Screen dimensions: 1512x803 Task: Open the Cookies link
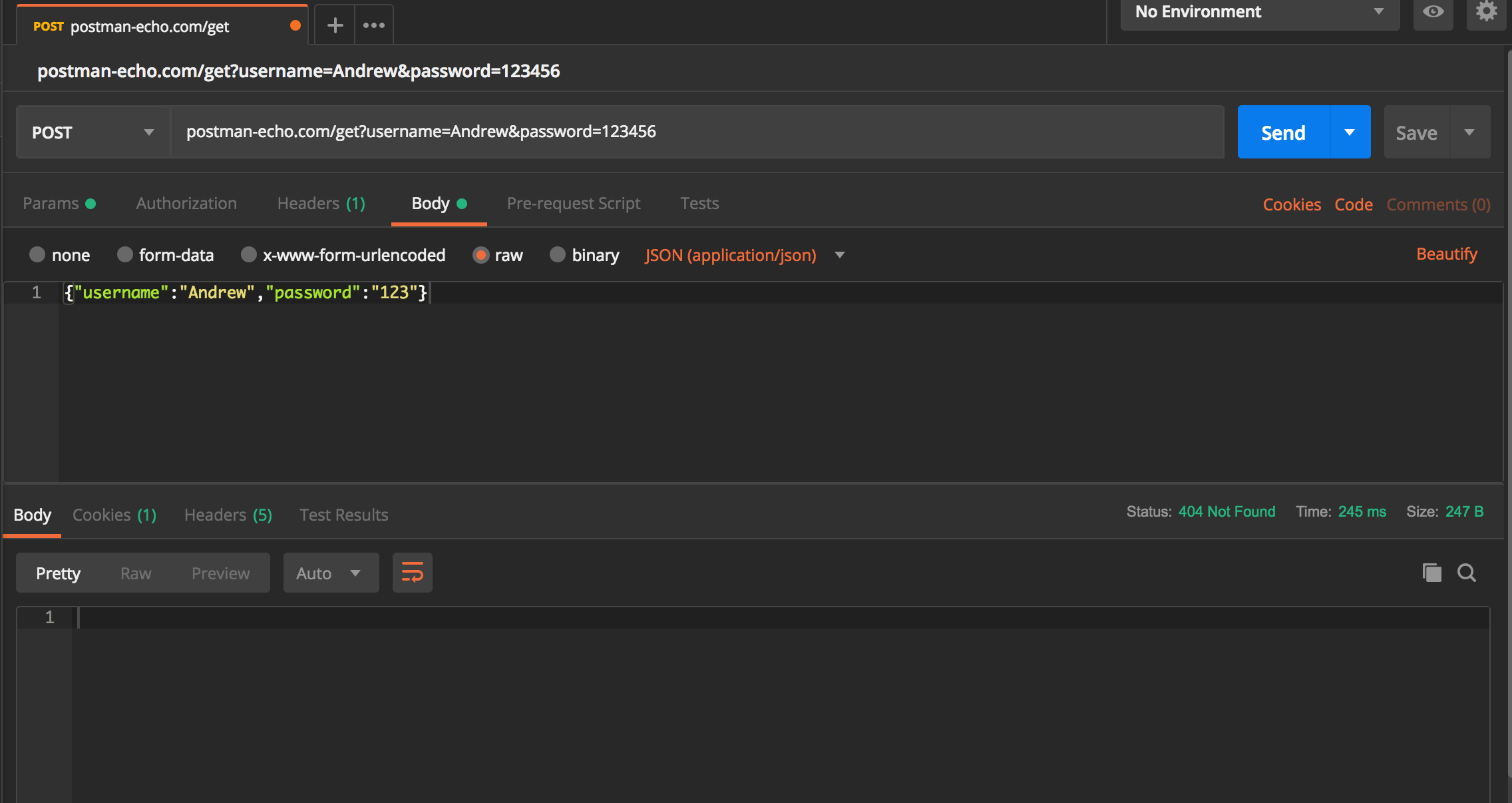(x=1292, y=204)
